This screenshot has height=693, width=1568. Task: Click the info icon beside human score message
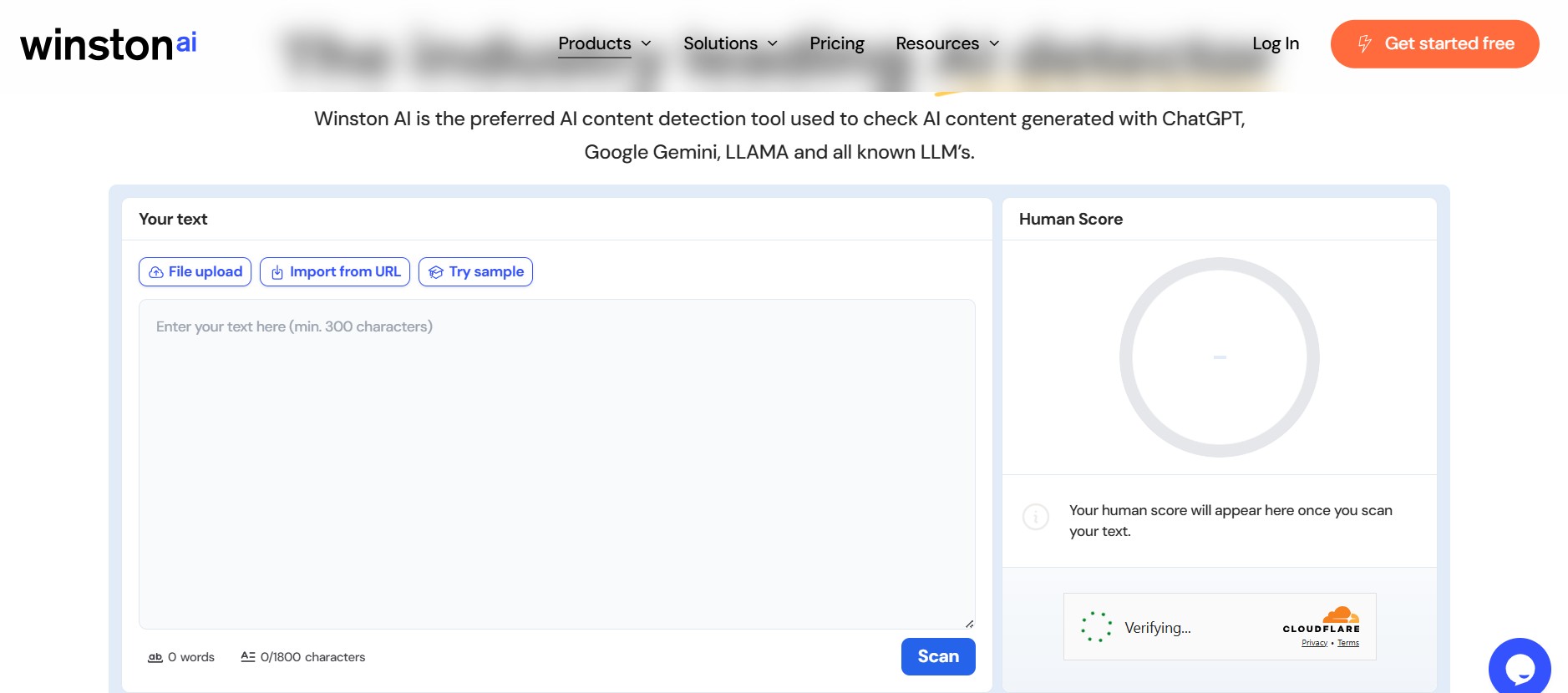tap(1036, 517)
